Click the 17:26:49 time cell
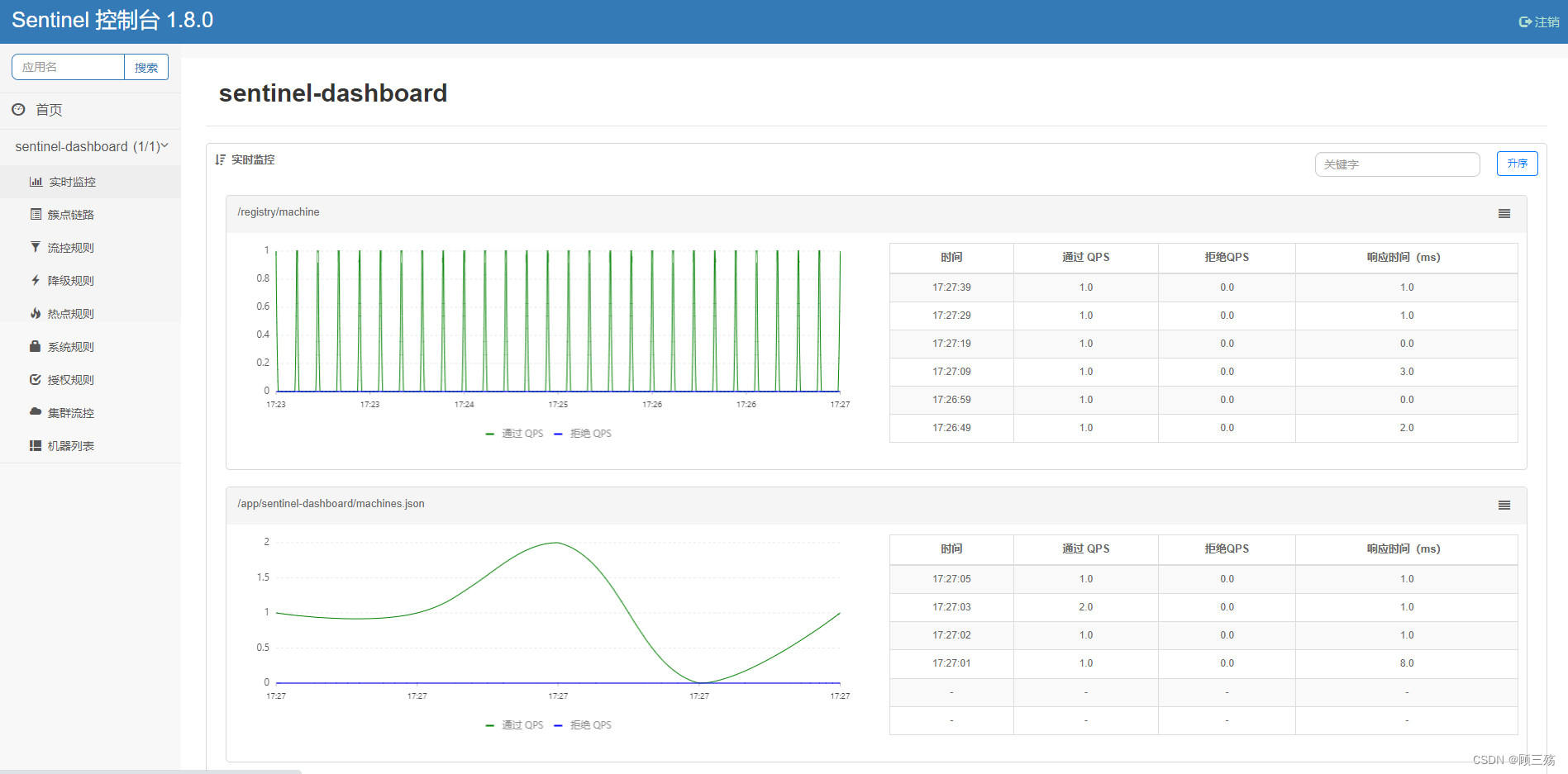This screenshot has height=774, width=1568. click(951, 428)
